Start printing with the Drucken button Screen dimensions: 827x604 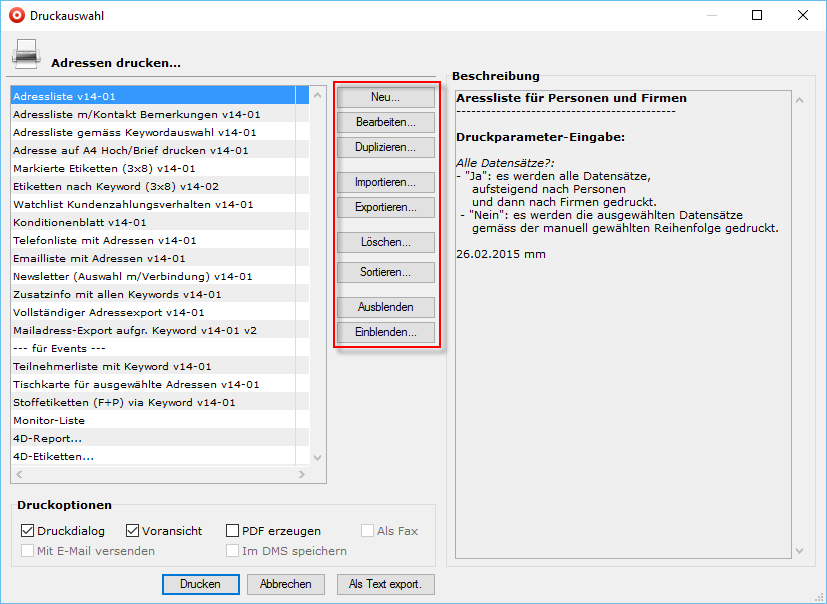tap(200, 584)
